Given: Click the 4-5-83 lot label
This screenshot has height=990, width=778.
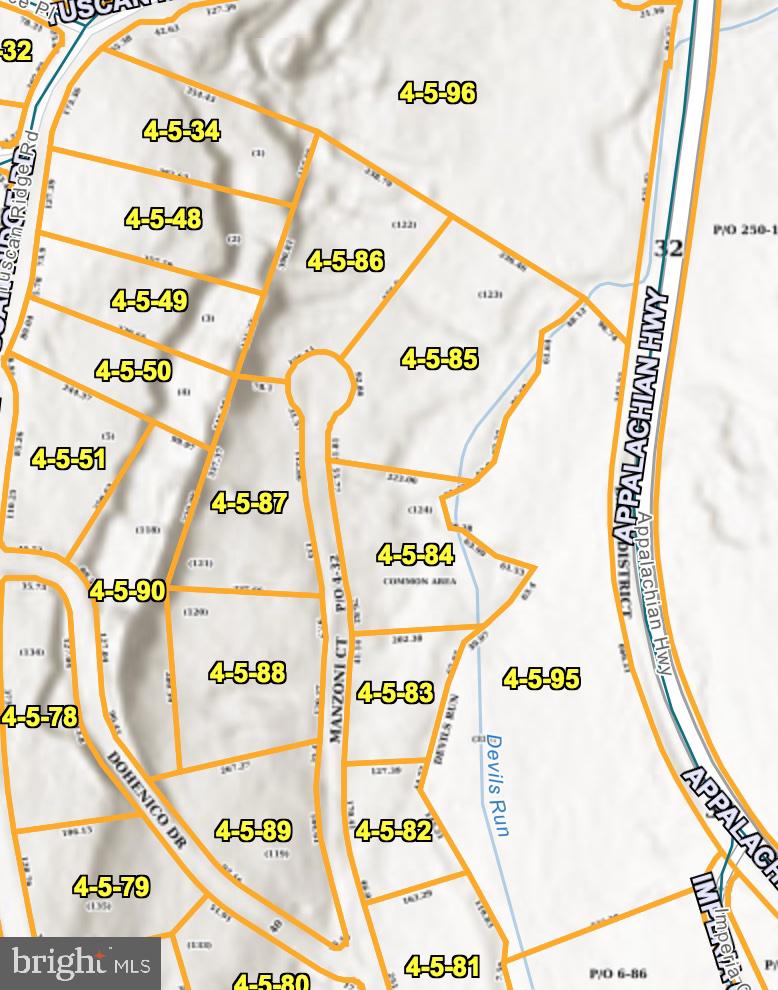Looking at the screenshot, I should click(395, 692).
